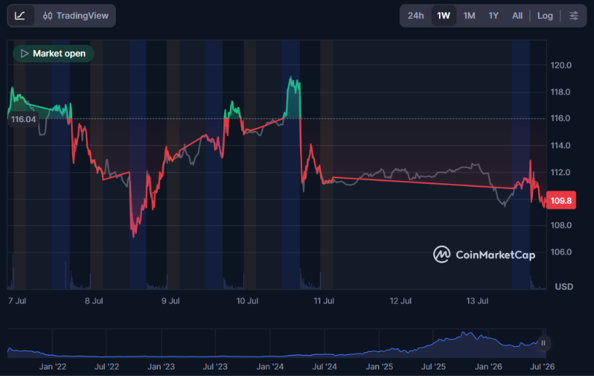Click the 9 Jul date label

pos(170,301)
